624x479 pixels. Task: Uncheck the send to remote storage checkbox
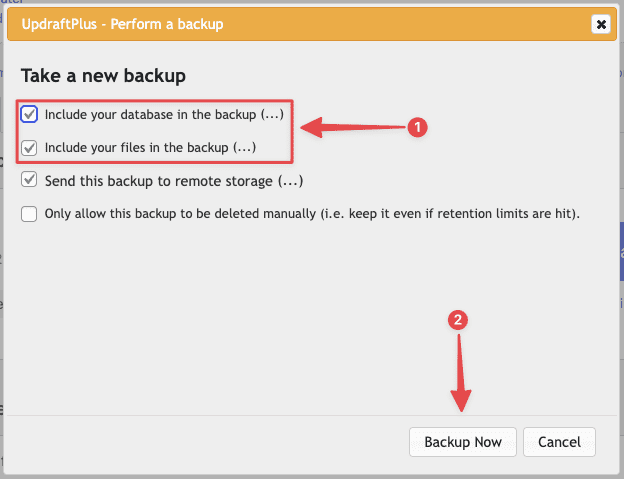tap(29, 181)
